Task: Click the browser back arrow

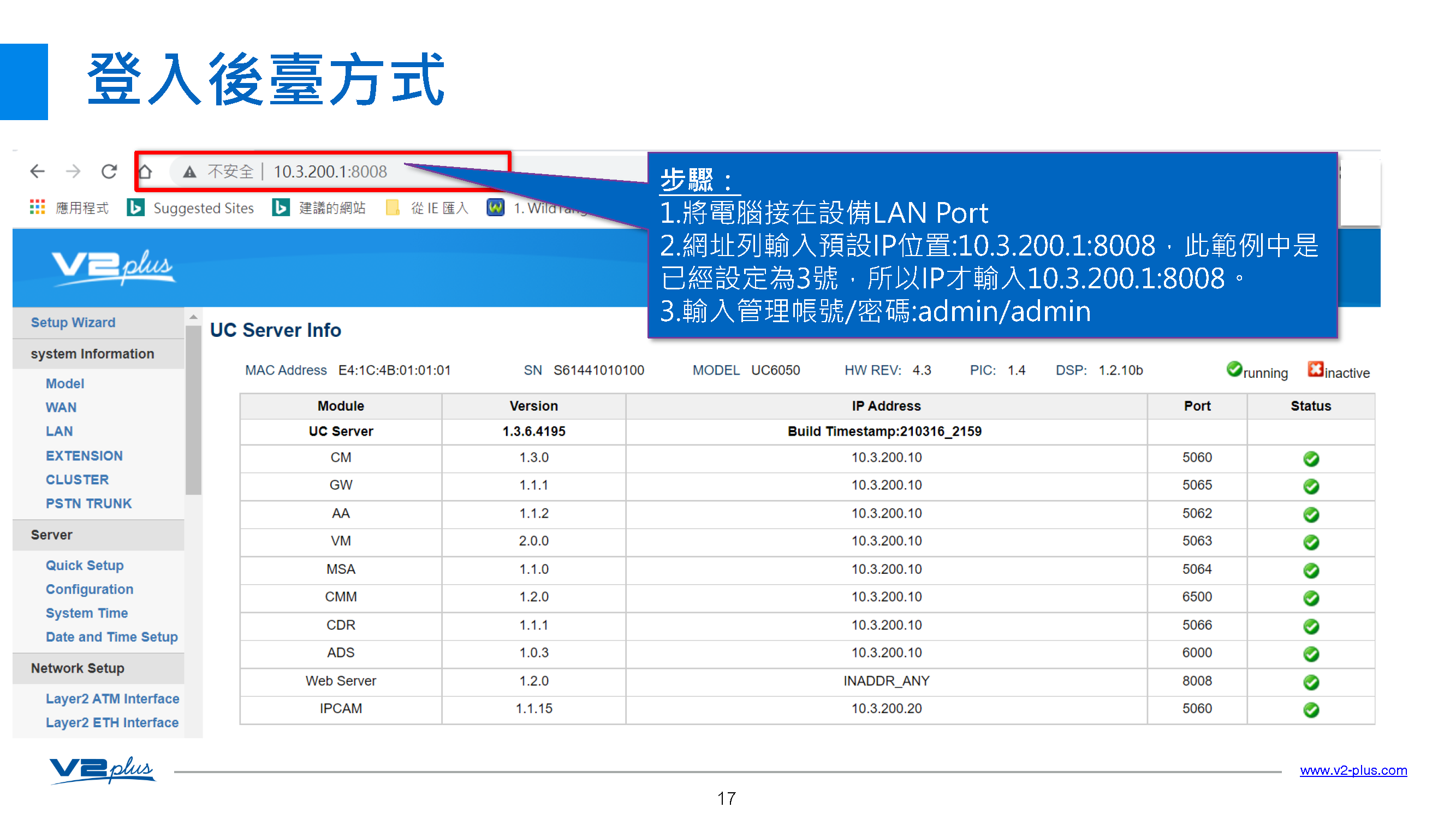Action: [x=37, y=171]
